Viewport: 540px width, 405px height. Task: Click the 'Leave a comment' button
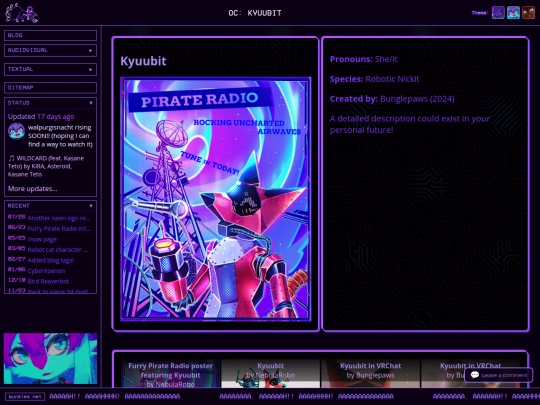[499, 375]
